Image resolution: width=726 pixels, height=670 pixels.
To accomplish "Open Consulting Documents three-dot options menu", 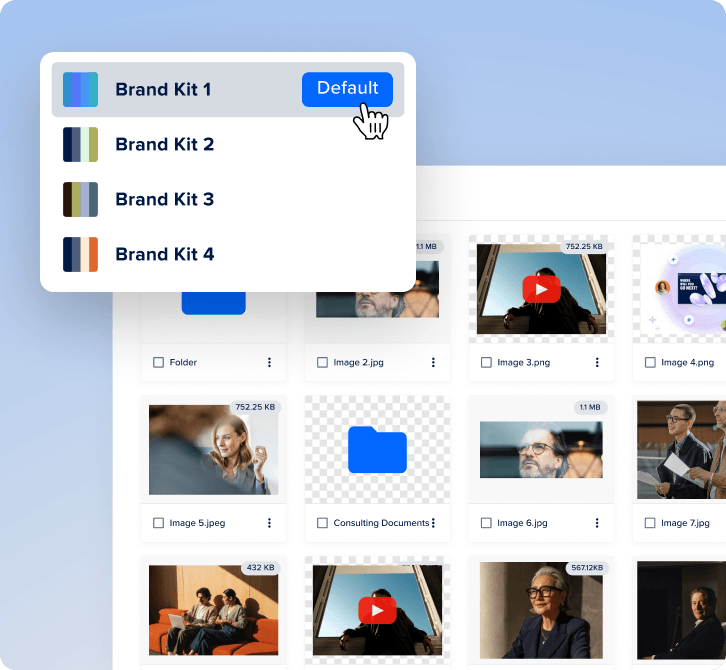I will click(x=433, y=523).
